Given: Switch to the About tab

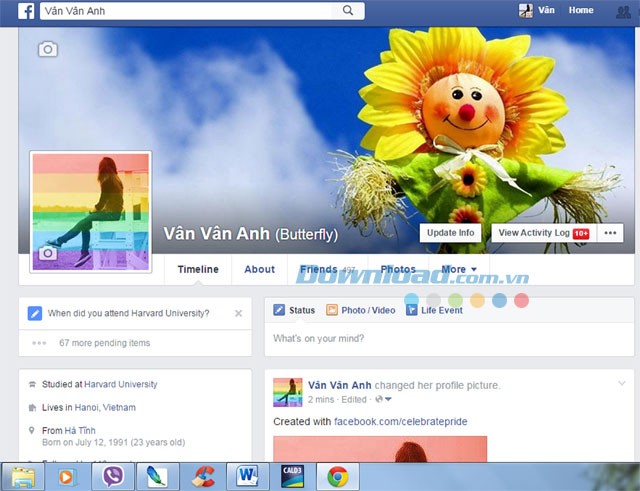Looking at the screenshot, I should (x=259, y=269).
